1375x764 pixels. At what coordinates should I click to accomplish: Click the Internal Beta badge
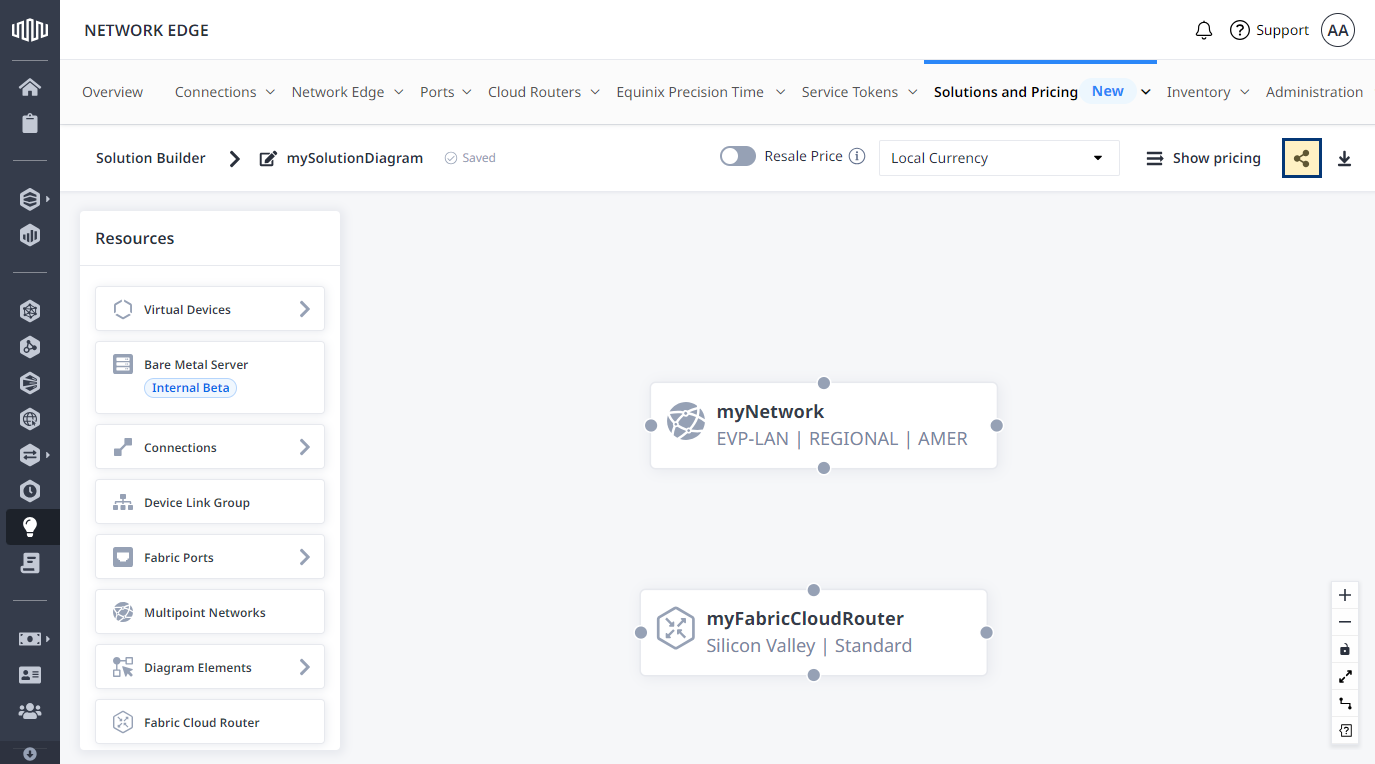pos(191,388)
